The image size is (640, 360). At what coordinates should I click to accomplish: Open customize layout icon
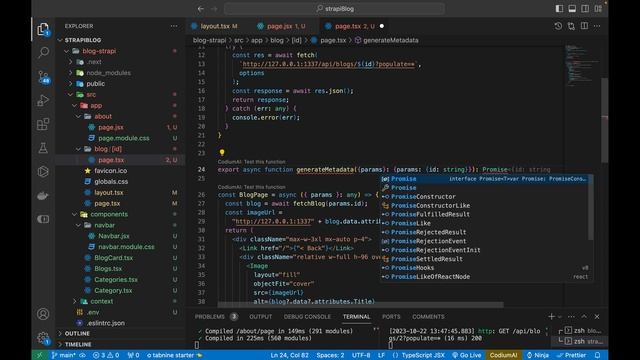[x=598, y=9]
